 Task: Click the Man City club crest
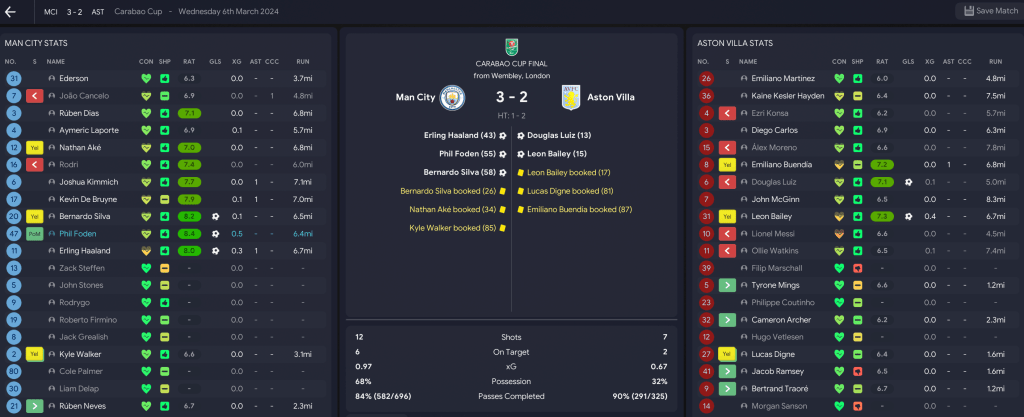click(x=453, y=97)
